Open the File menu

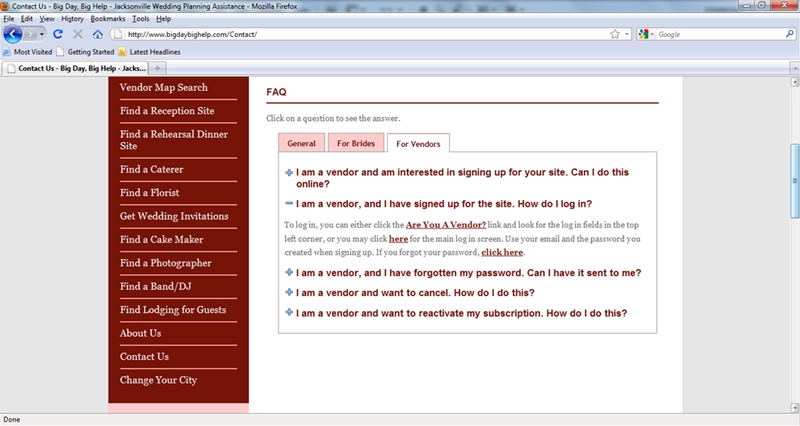pos(9,19)
